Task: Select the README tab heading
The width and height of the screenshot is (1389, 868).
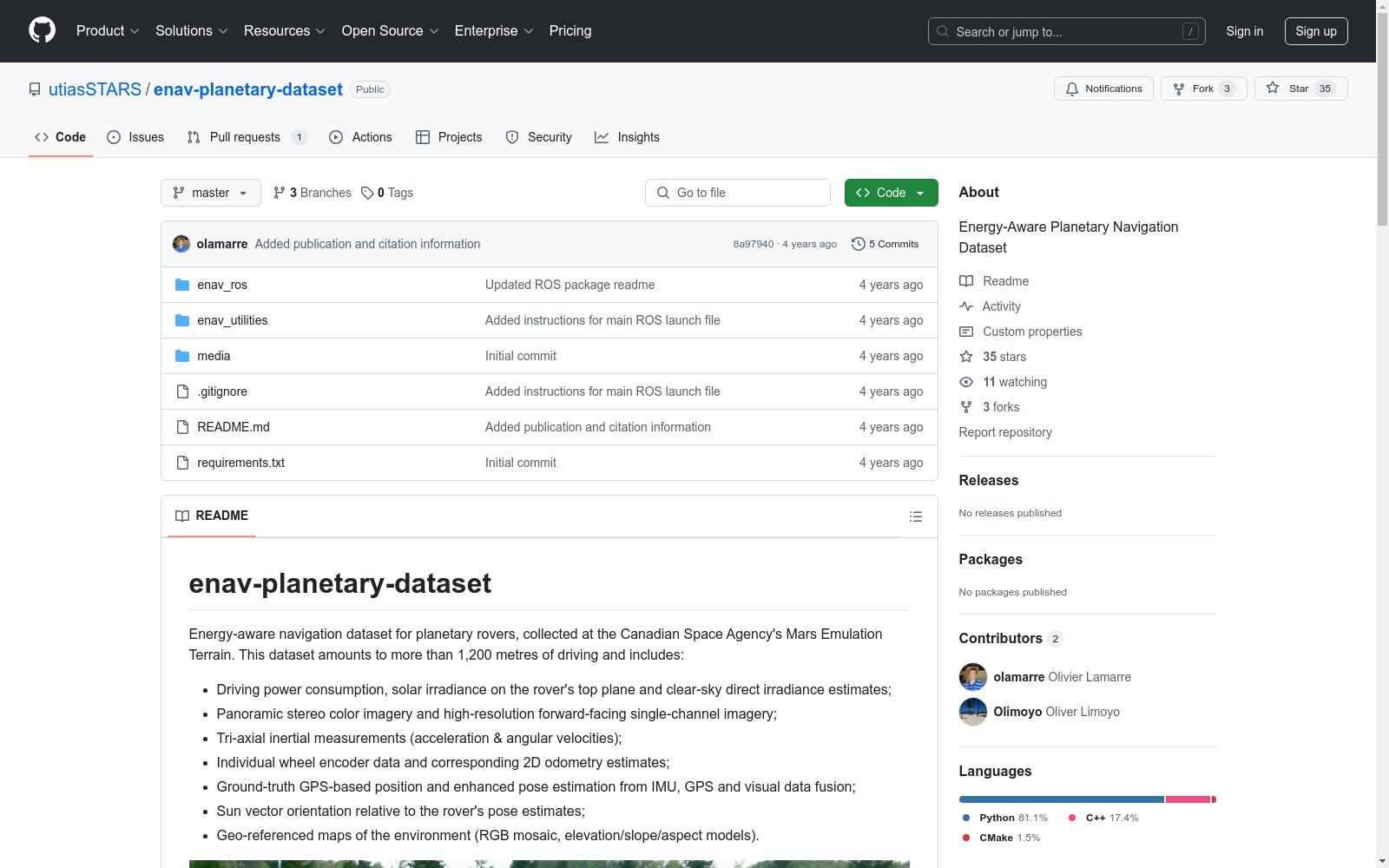Action: point(212,516)
